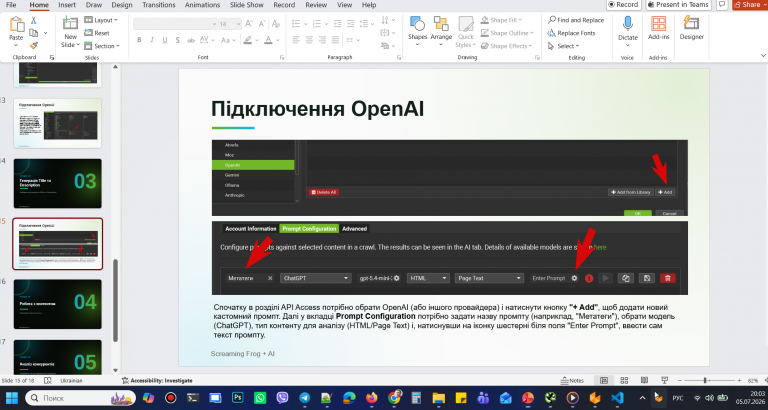Screen dimensions: 768x410
Task: Open the Section dropdown
Action: pos(102,46)
